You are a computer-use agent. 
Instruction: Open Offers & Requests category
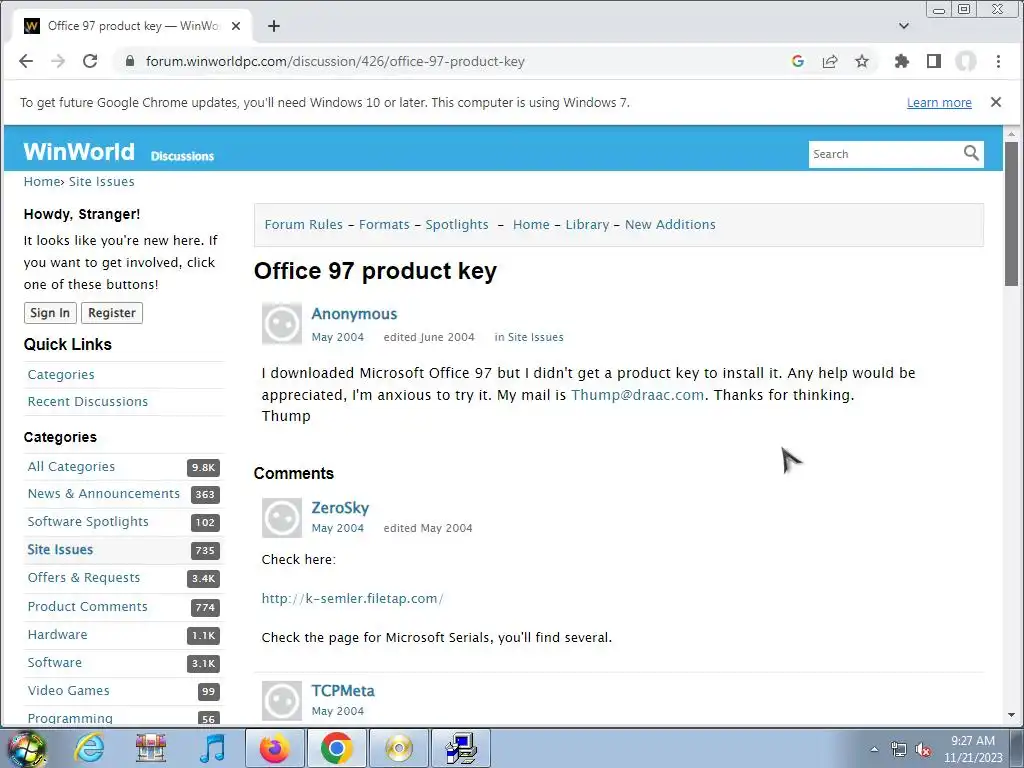click(84, 578)
